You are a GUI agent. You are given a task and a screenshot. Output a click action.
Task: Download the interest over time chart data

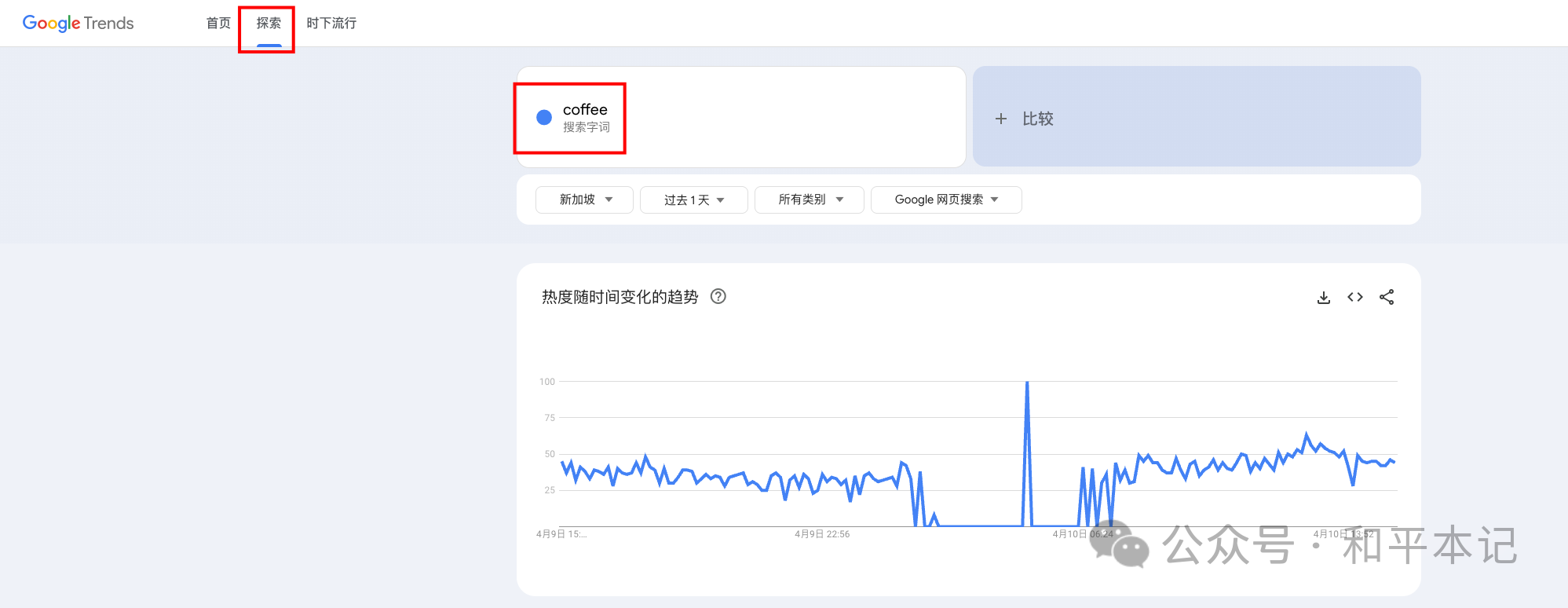1324,297
